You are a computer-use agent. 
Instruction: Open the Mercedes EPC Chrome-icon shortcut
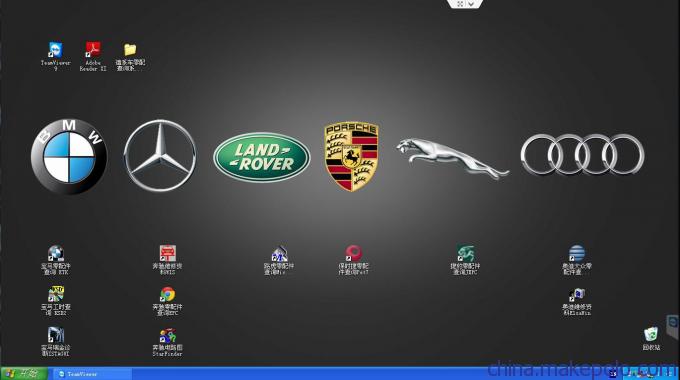coord(167,301)
